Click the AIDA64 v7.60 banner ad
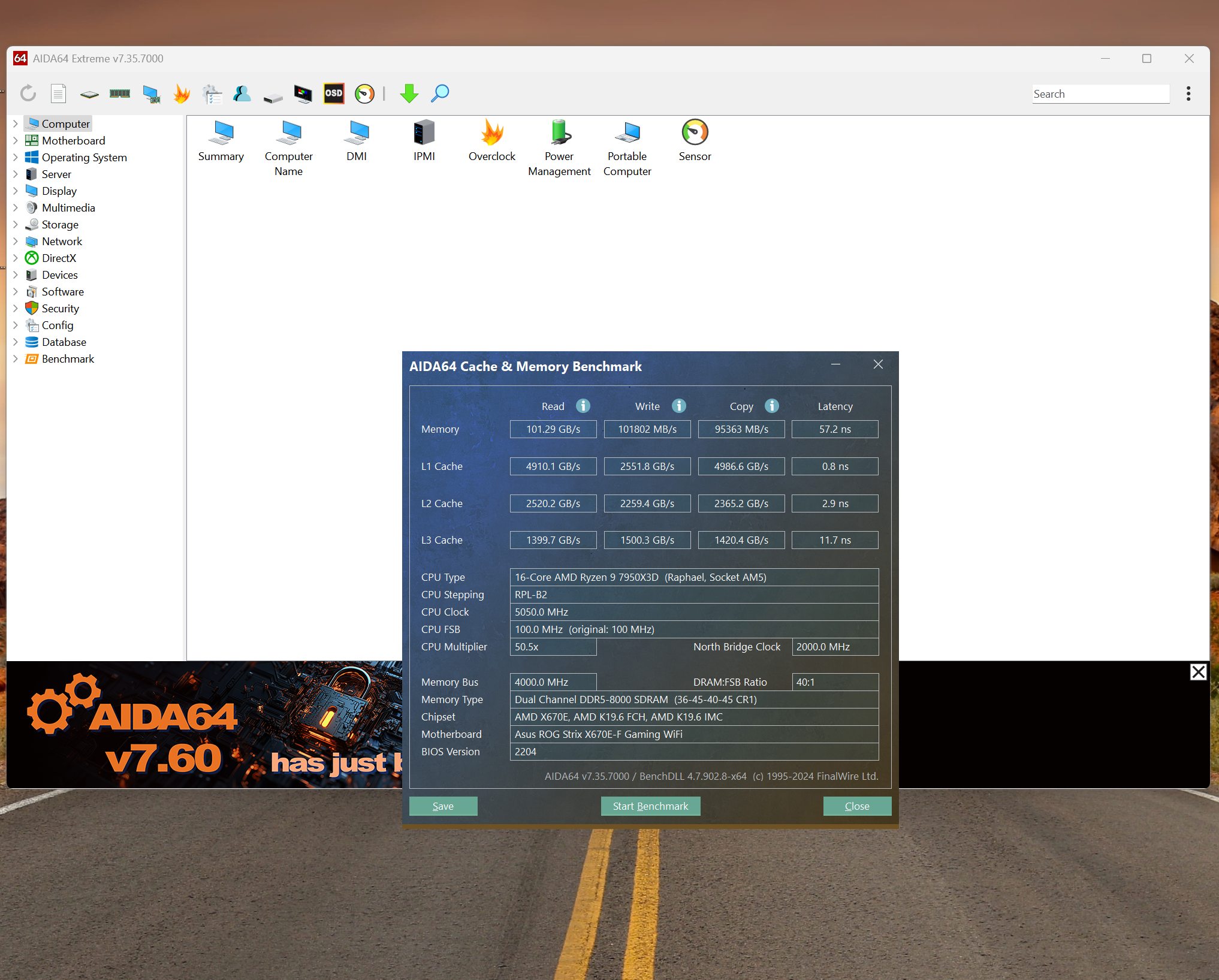The width and height of the screenshot is (1219, 980). point(204,725)
